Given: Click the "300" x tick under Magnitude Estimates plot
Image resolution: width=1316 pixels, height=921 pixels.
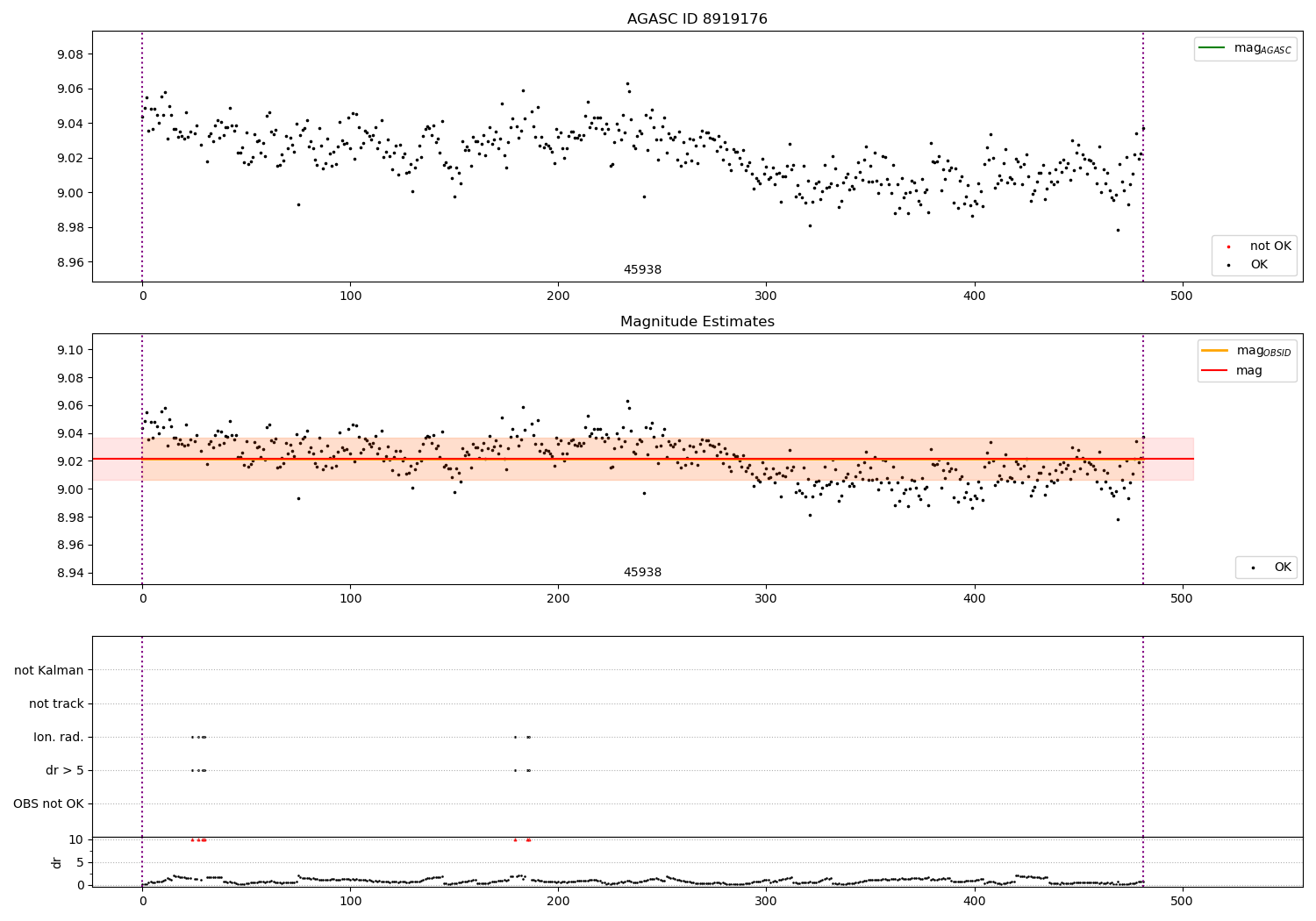Looking at the screenshot, I should point(766,598).
